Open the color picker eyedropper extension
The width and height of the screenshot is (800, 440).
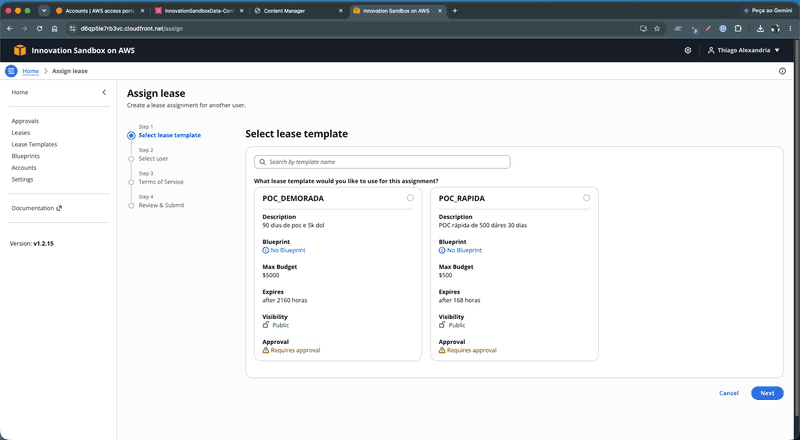coord(708,29)
